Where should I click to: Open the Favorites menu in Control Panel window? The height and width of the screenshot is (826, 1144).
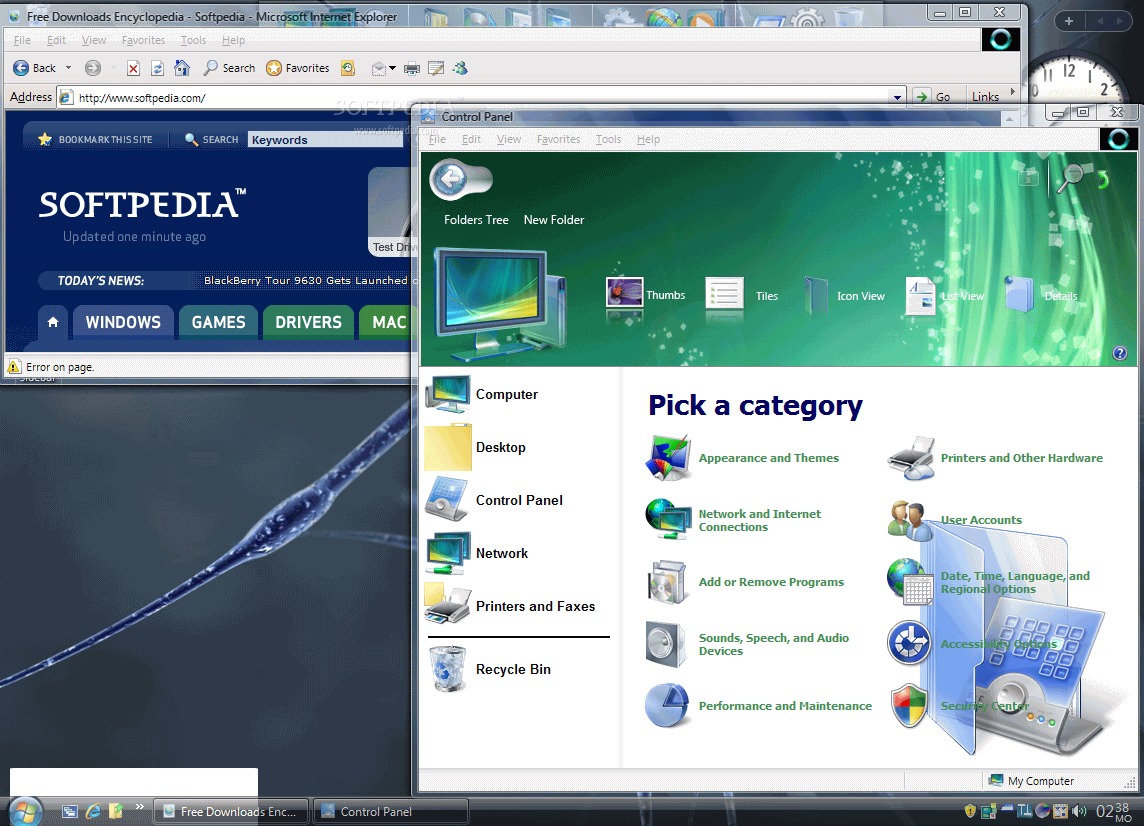[x=558, y=139]
